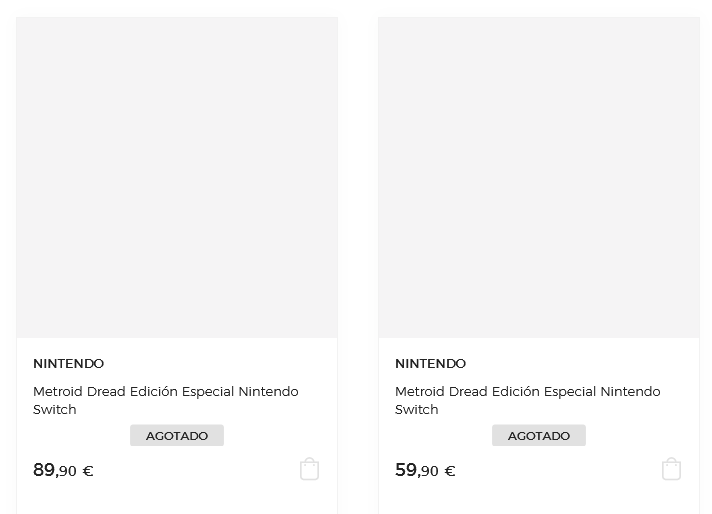Screen dimensions: 712x514
Task: Add the 89,90 € Metroid Dread to cart
Action: (x=309, y=469)
